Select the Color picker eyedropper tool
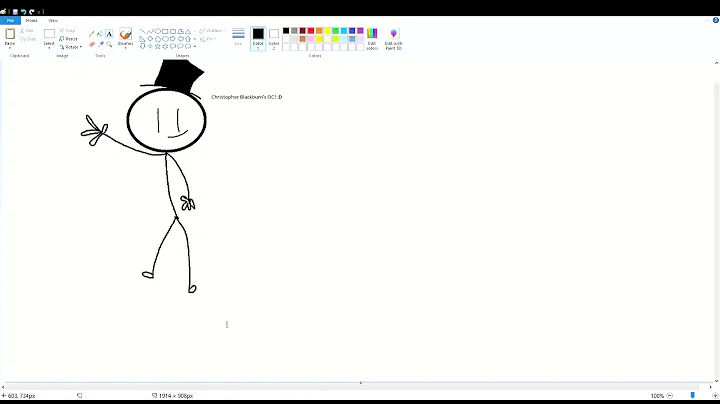This screenshot has height=404, width=720. click(101, 45)
